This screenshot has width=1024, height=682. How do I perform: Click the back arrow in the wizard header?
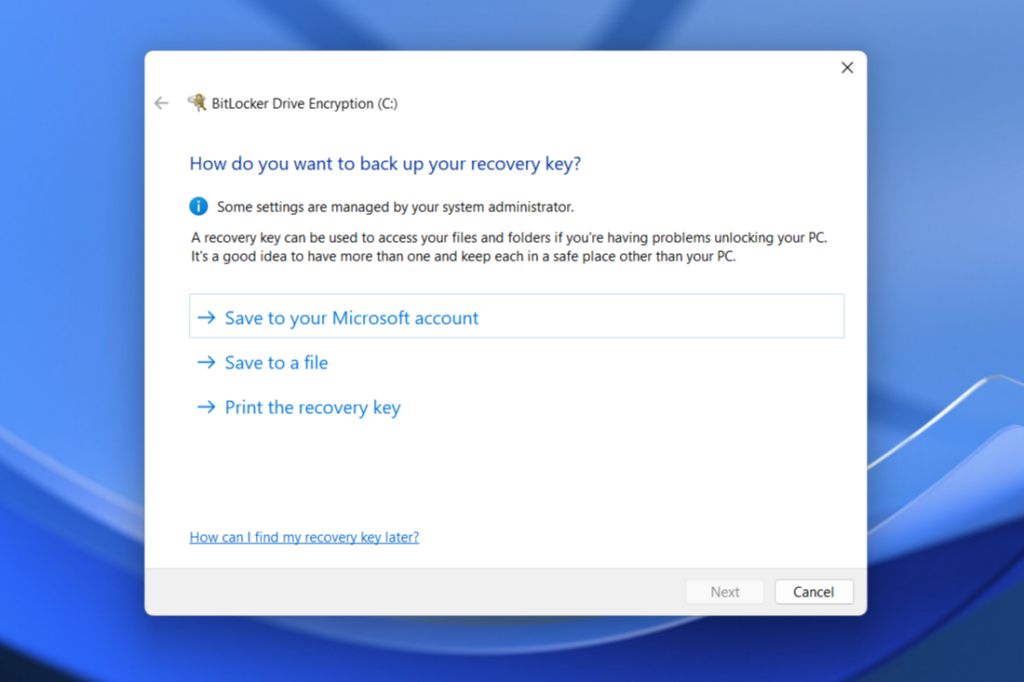point(162,103)
